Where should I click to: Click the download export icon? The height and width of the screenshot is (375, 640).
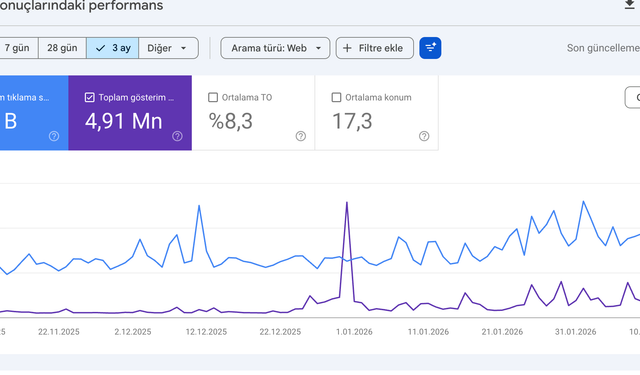click(630, 4)
